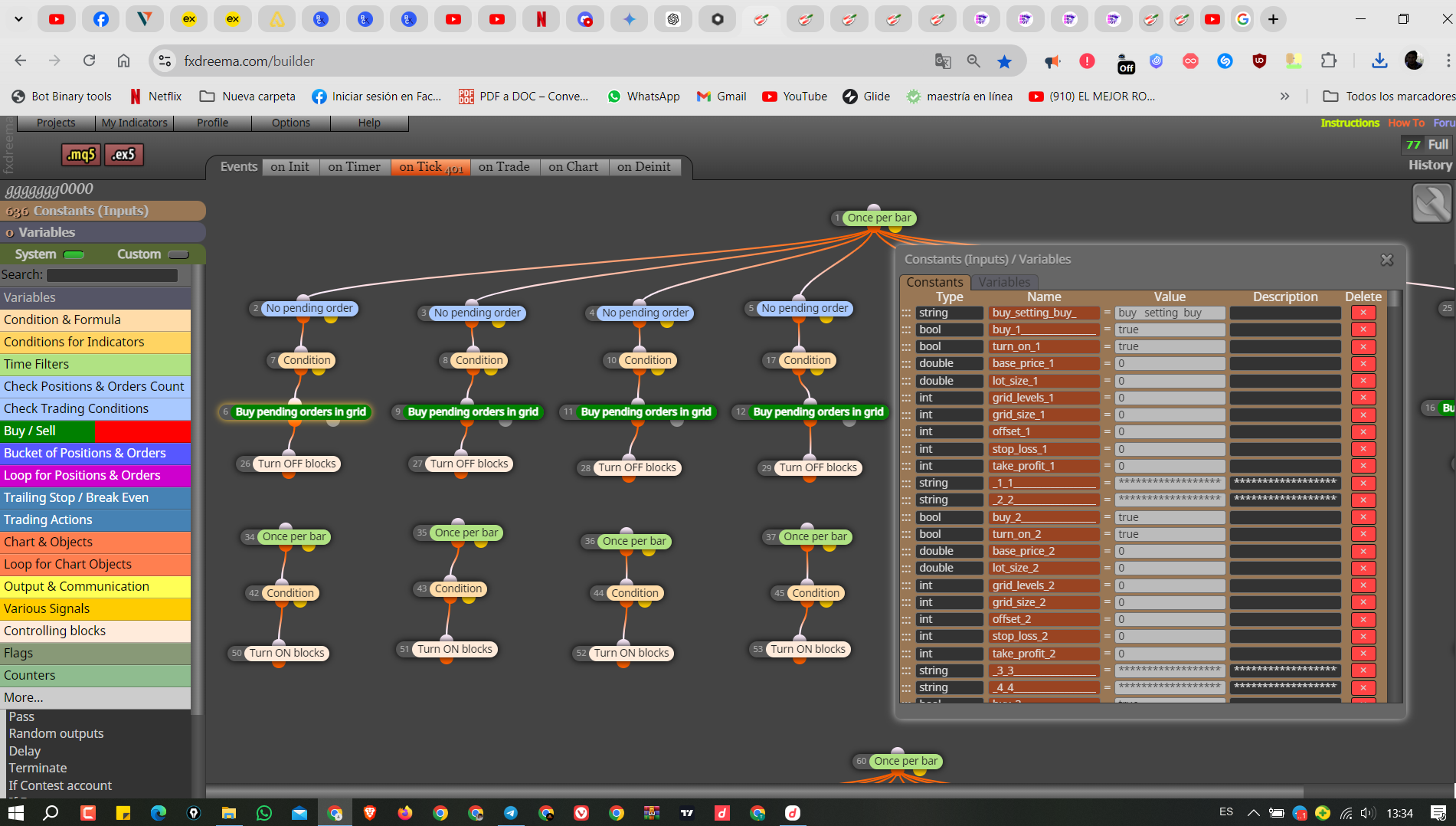This screenshot has height=826, width=1456.
Task: Open WhatsApp from Windows taskbar
Action: tap(264, 813)
